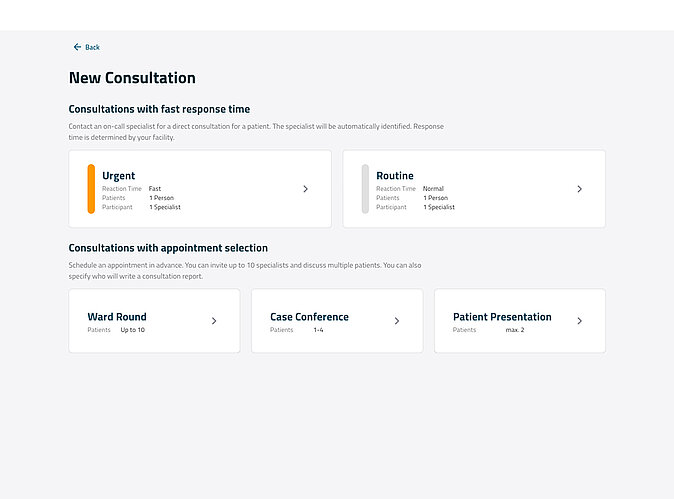
Task: Click the back arrow icon
Action: 77,47
